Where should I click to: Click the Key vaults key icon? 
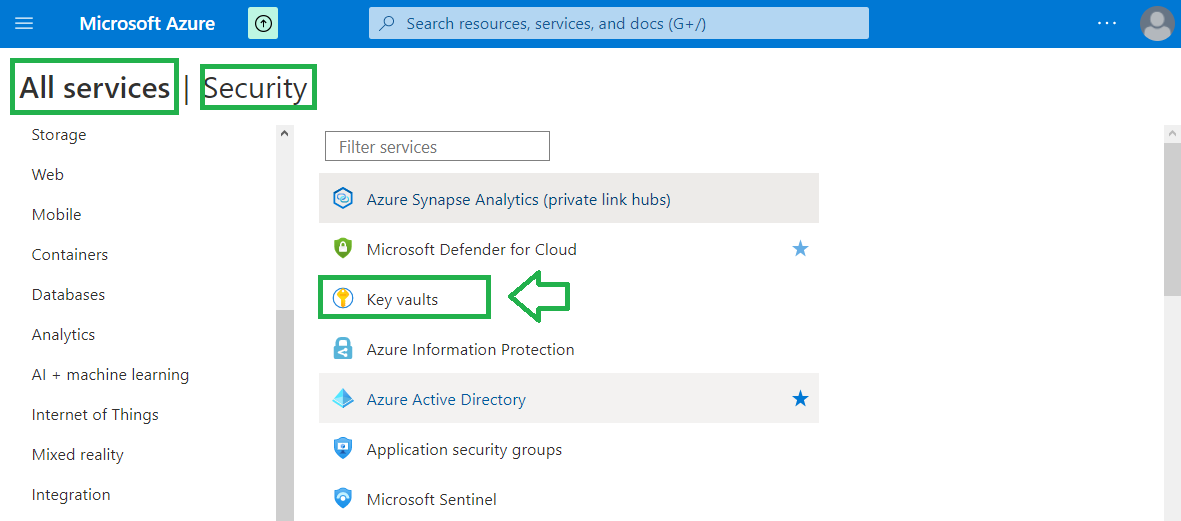click(x=343, y=299)
